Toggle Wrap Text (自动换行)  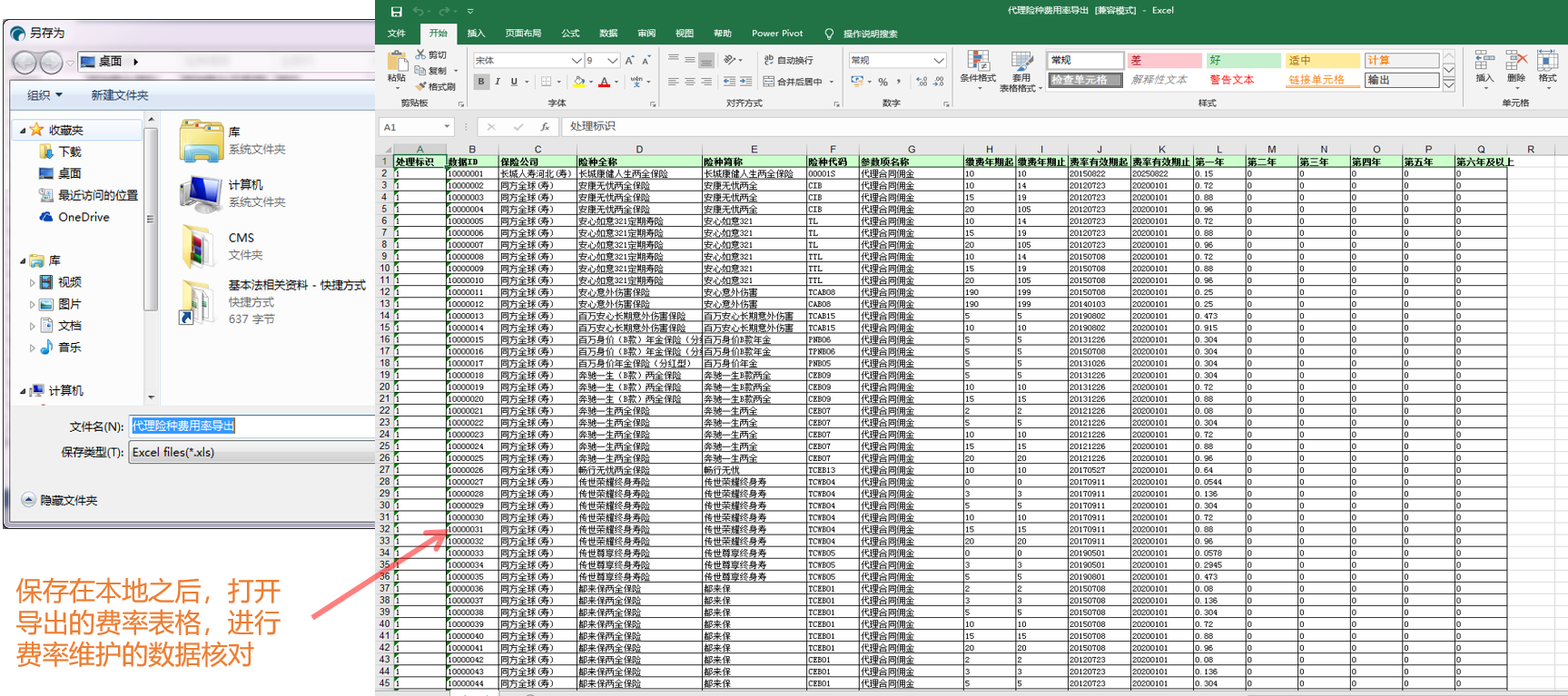(788, 60)
